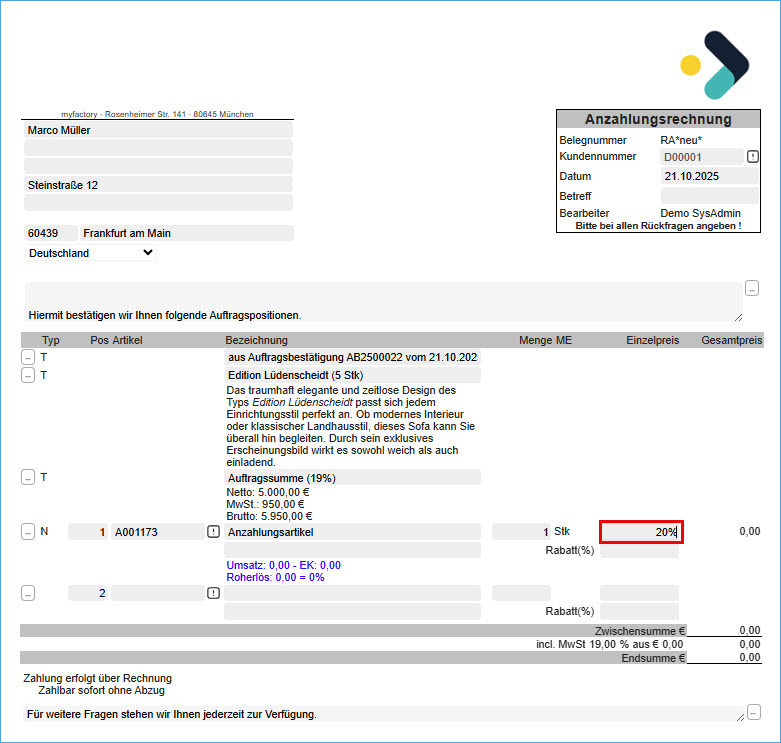Click the position number field 2

pos(88,593)
